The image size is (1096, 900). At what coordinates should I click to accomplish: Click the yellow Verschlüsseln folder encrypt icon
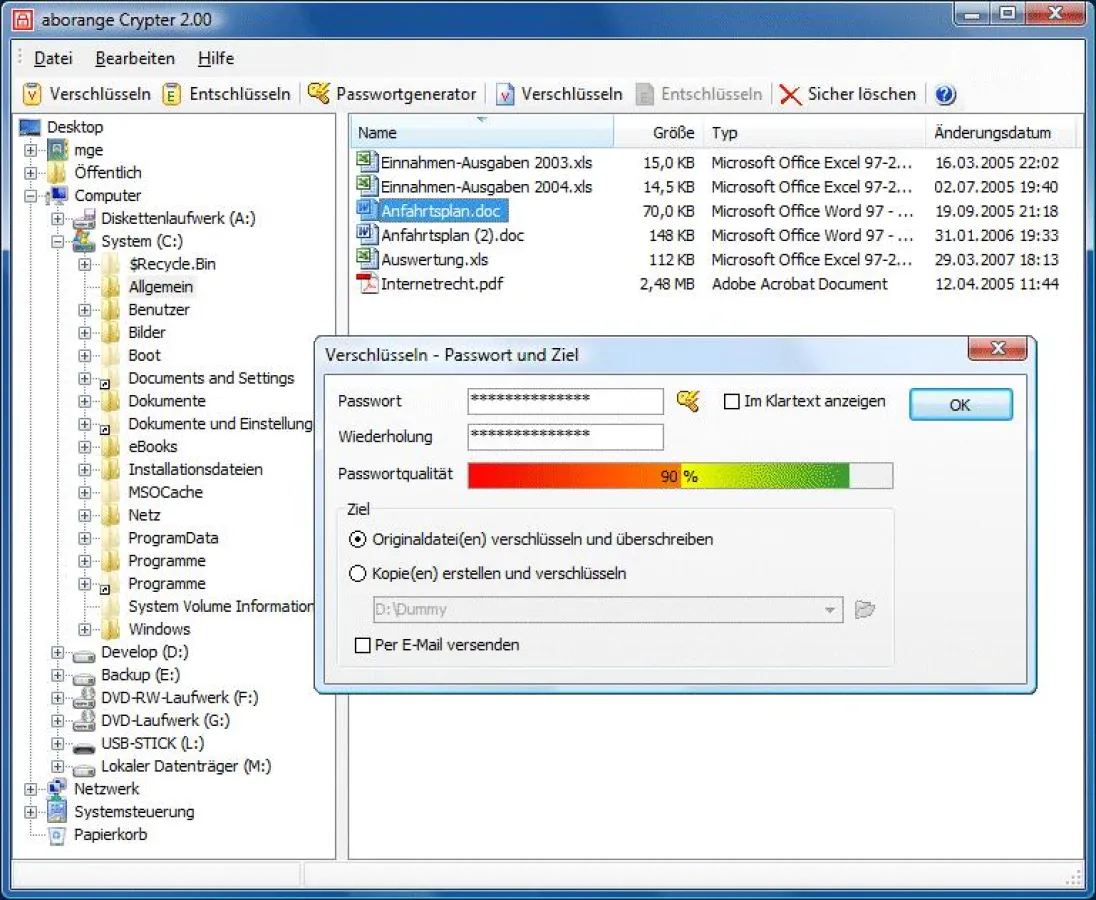coord(32,94)
